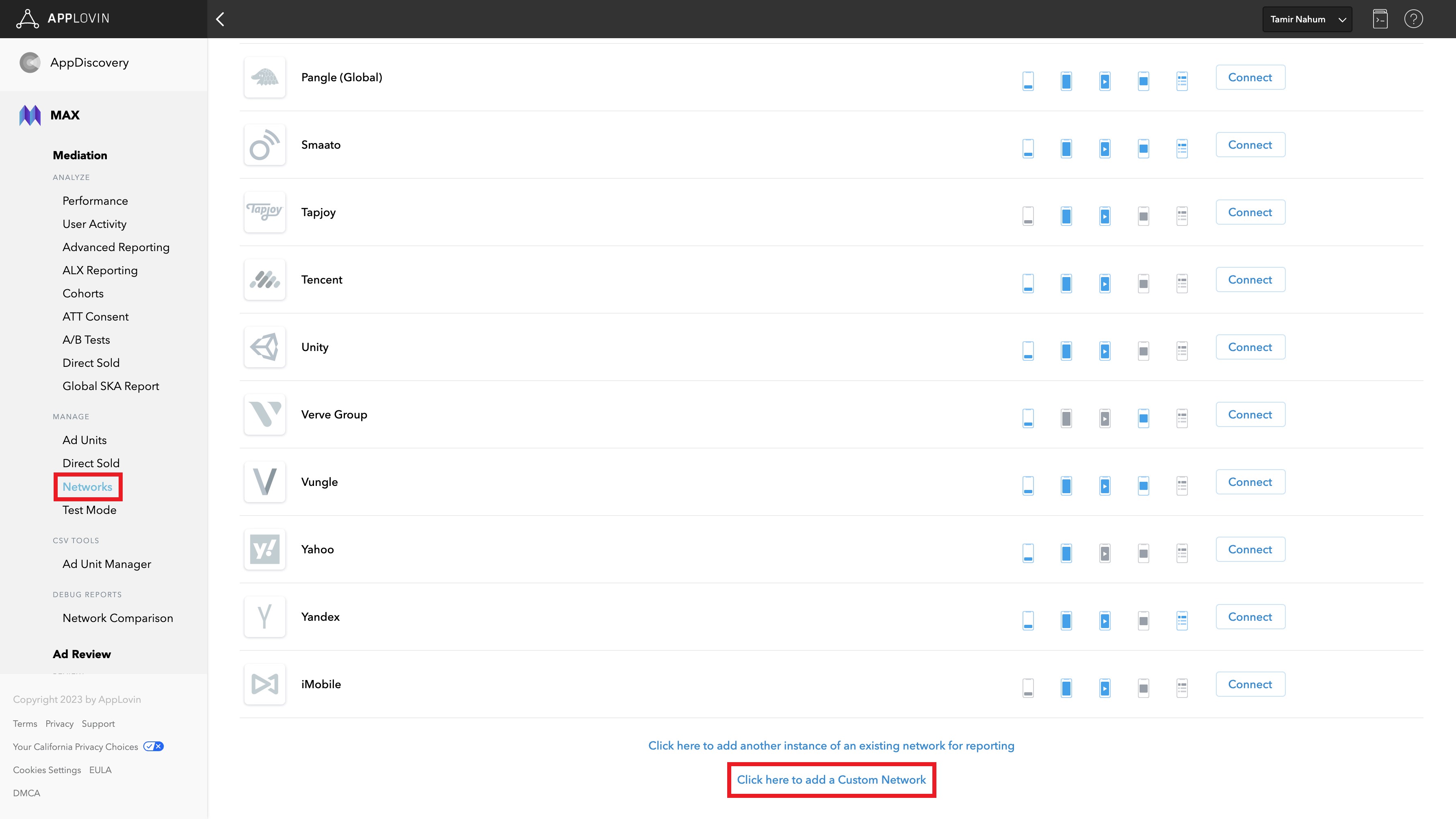
Task: Open Network Comparison debug report
Action: tap(117, 618)
